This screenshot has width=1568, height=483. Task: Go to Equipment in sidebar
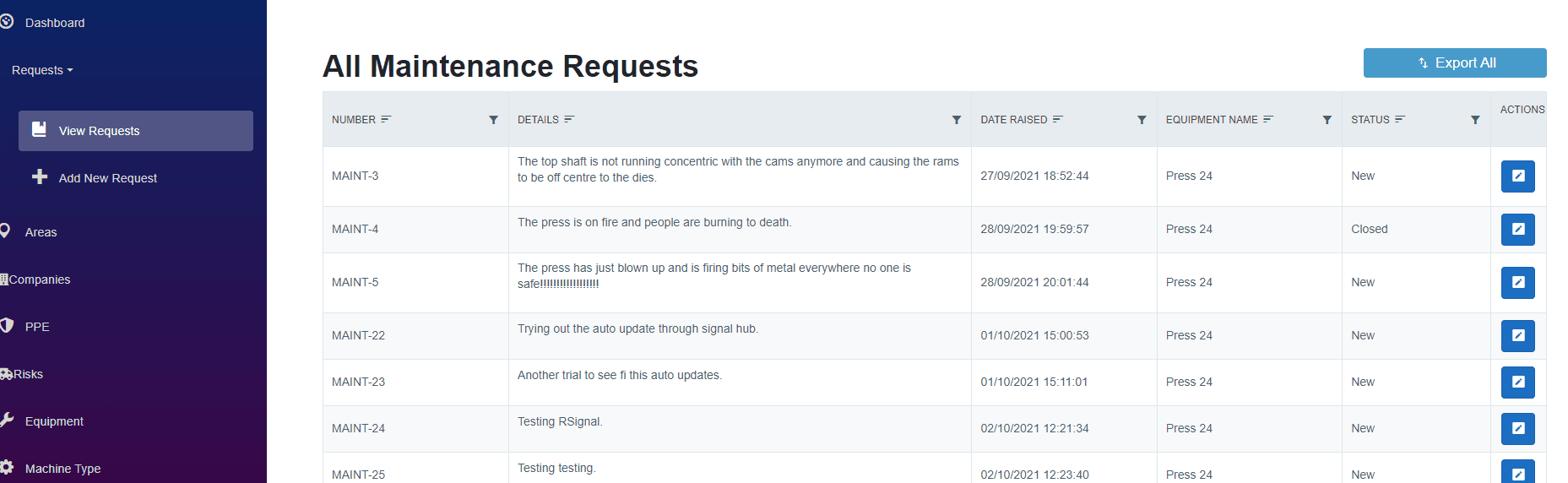tap(54, 421)
